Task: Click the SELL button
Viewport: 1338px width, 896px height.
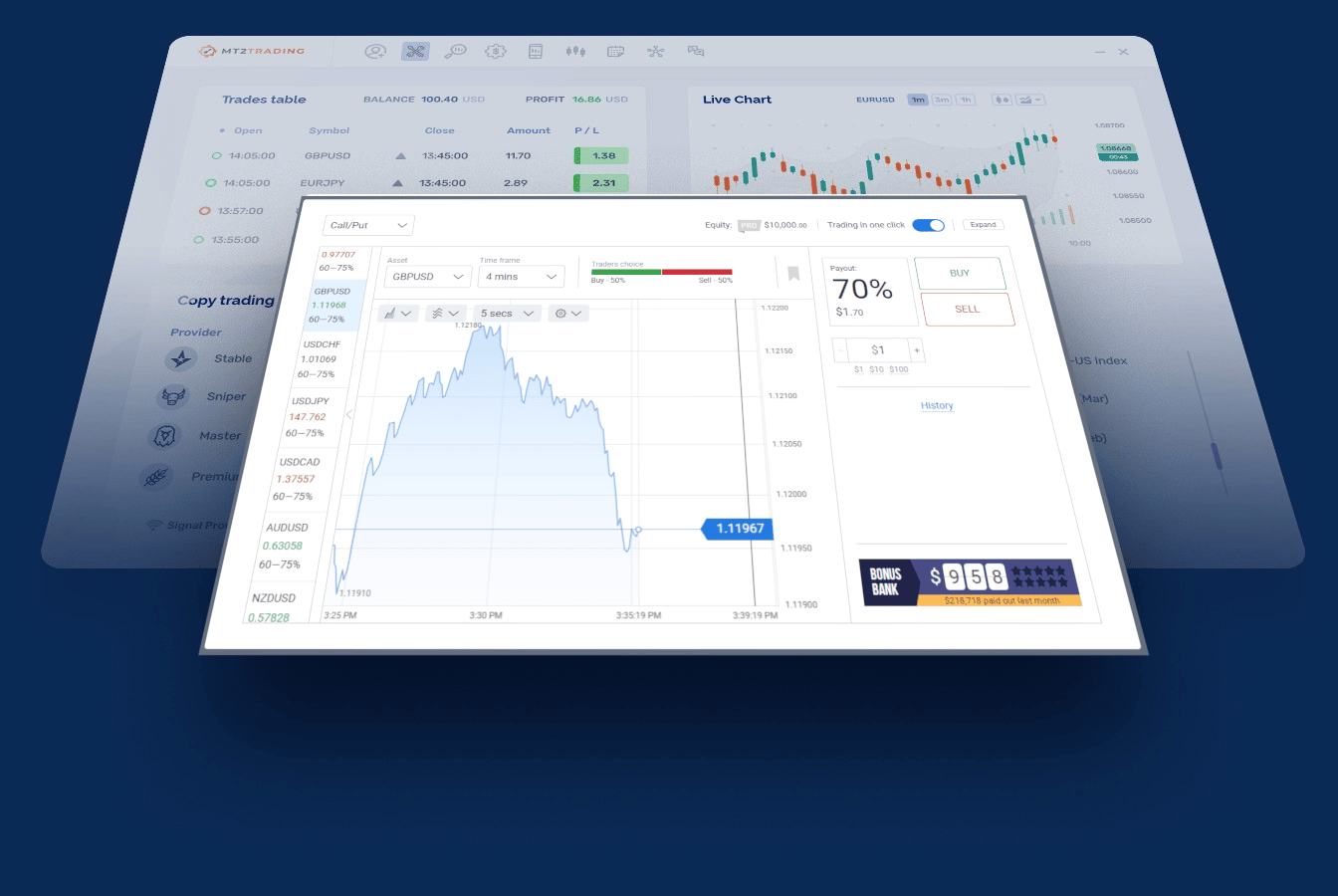Action: (968, 309)
